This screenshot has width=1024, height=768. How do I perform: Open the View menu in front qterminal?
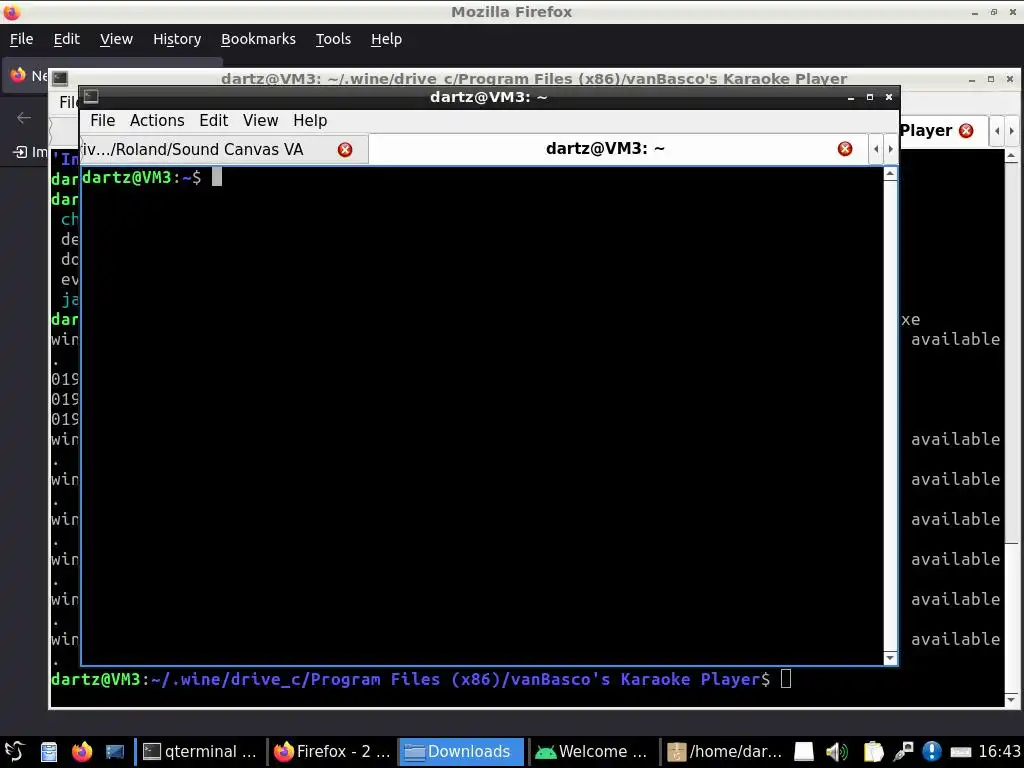(x=261, y=121)
